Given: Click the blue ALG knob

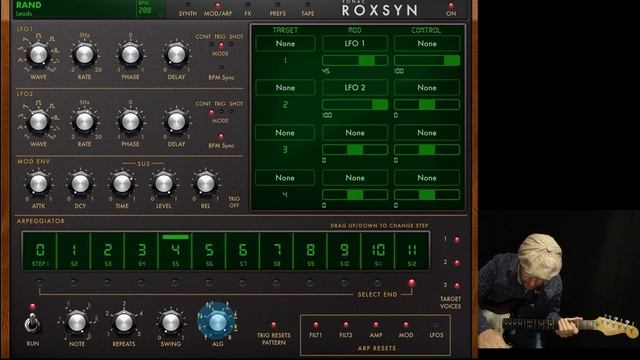Looking at the screenshot, I should 217,322.
